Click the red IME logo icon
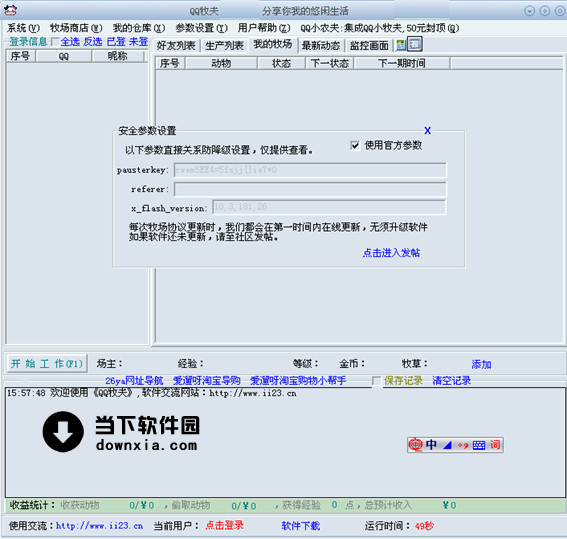The width and height of the screenshot is (567, 539). [x=415, y=445]
